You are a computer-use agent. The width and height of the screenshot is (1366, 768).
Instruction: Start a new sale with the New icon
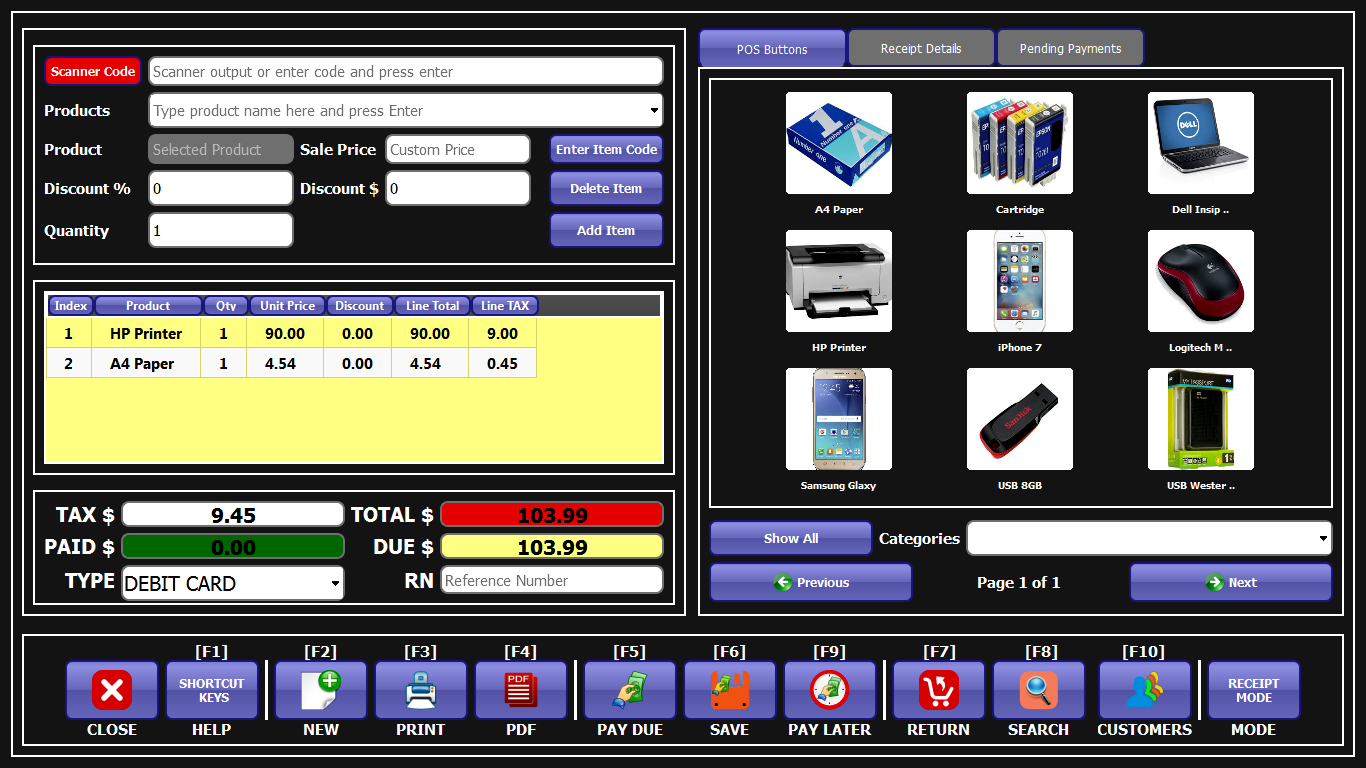[x=320, y=690]
